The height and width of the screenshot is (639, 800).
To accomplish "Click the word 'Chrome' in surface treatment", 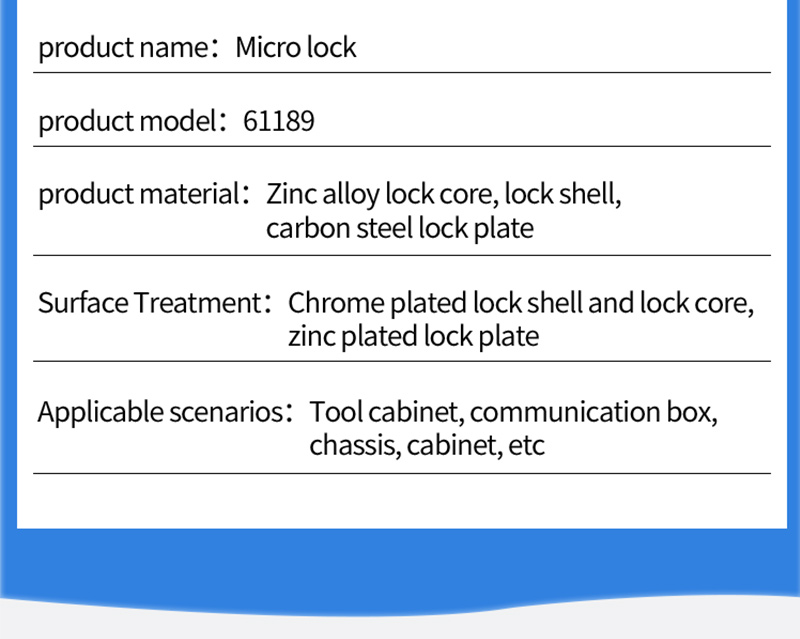I will tap(336, 303).
